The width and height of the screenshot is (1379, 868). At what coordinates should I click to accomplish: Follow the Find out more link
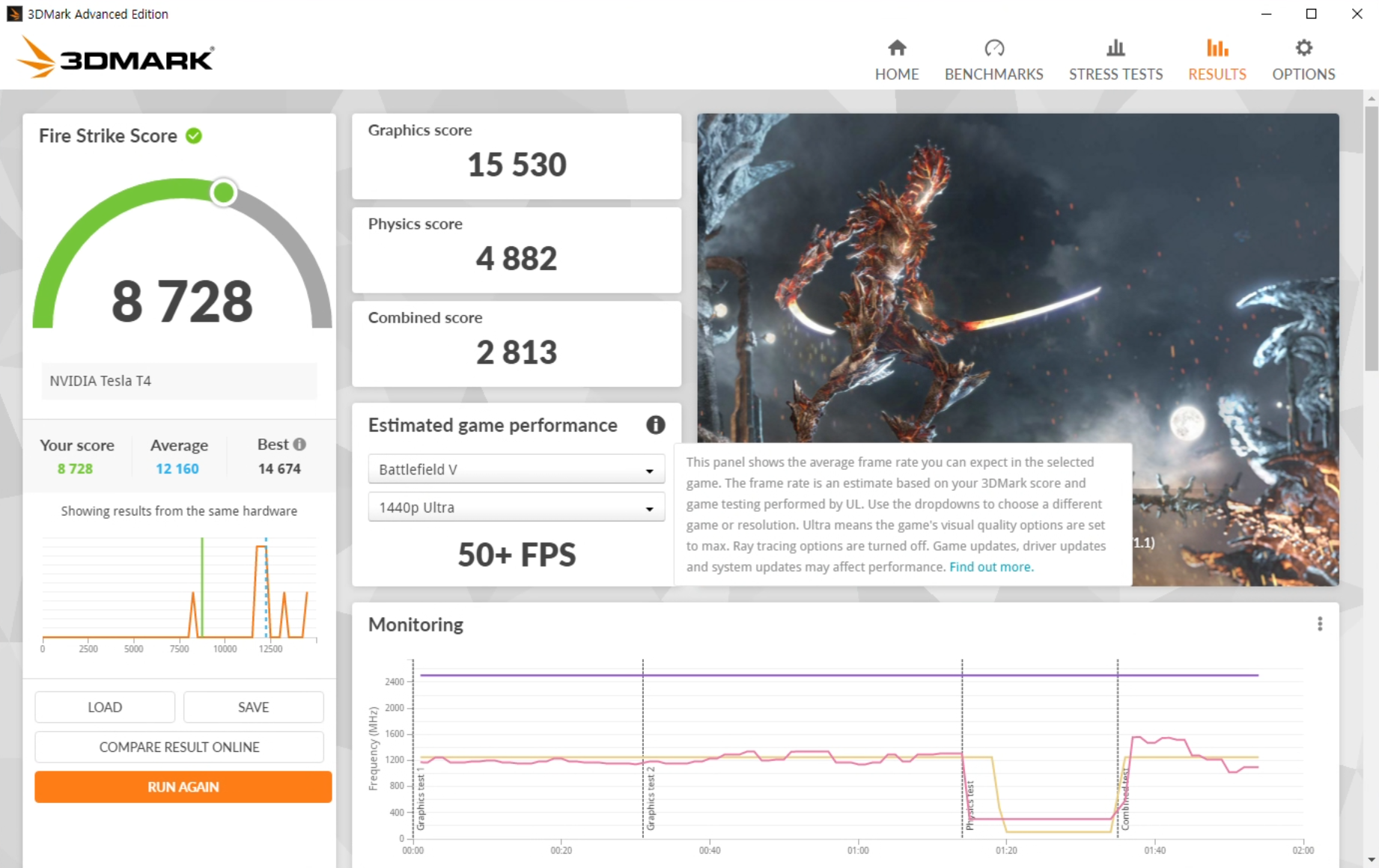click(991, 566)
